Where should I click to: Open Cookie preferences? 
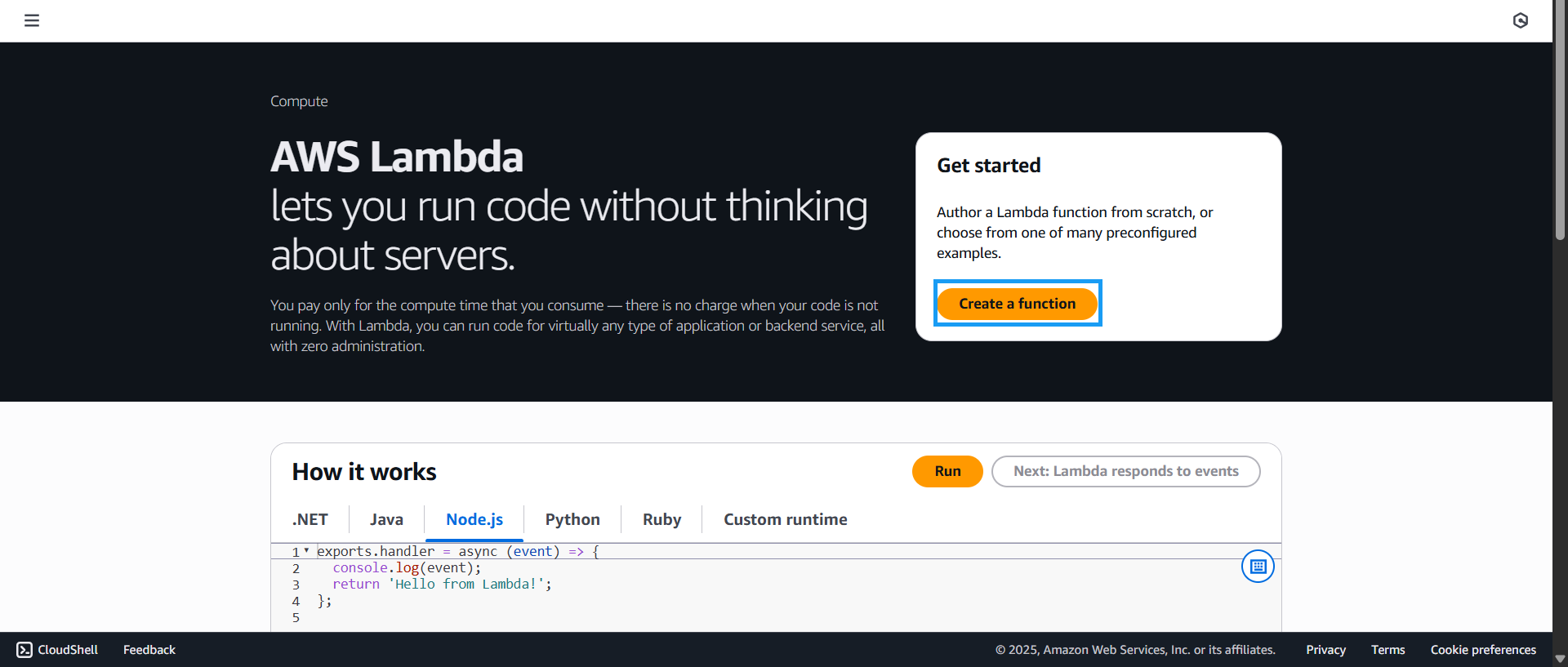click(1483, 650)
